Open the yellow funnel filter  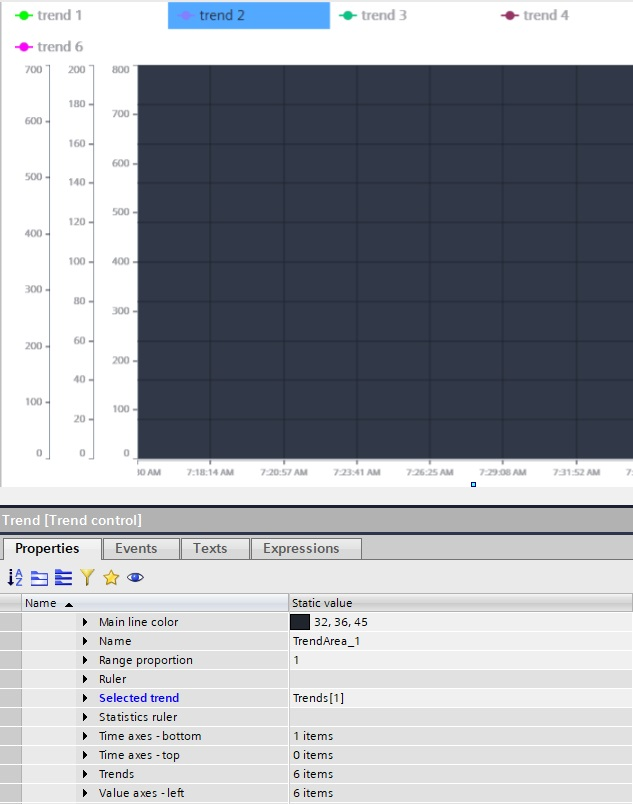coord(87,577)
